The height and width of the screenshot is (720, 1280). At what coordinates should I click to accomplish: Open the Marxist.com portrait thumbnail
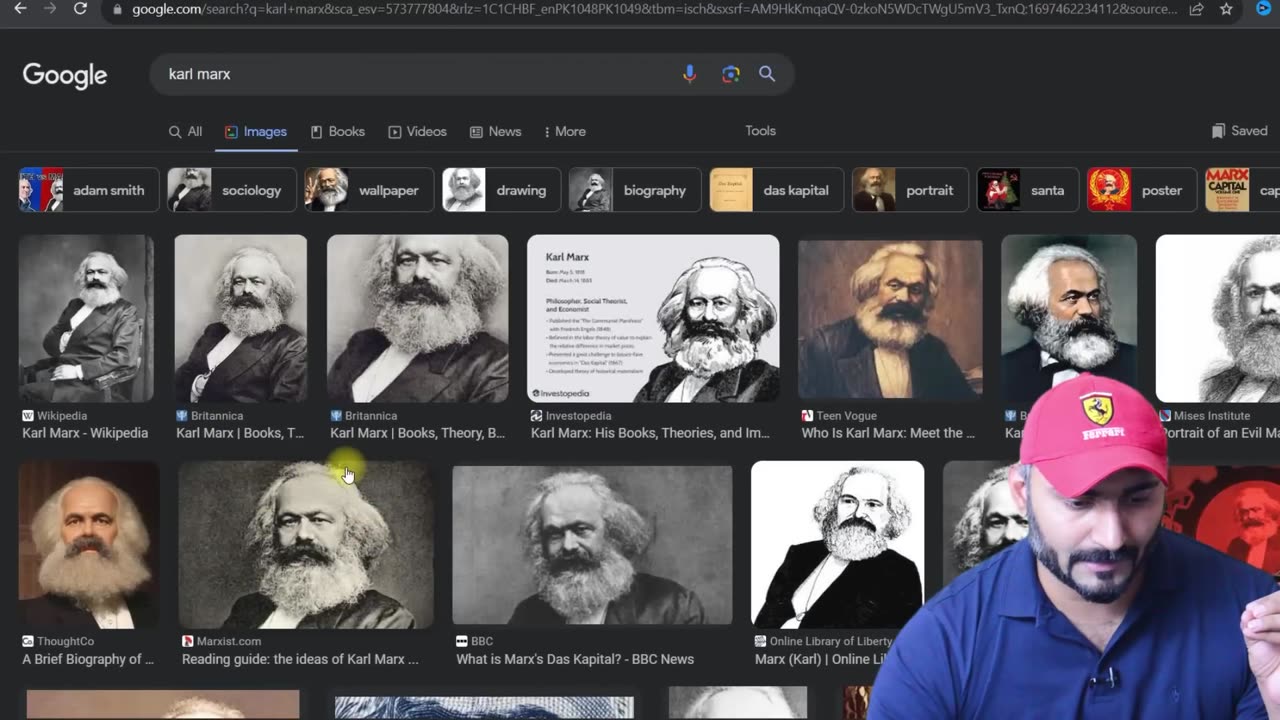pyautogui.click(x=306, y=544)
